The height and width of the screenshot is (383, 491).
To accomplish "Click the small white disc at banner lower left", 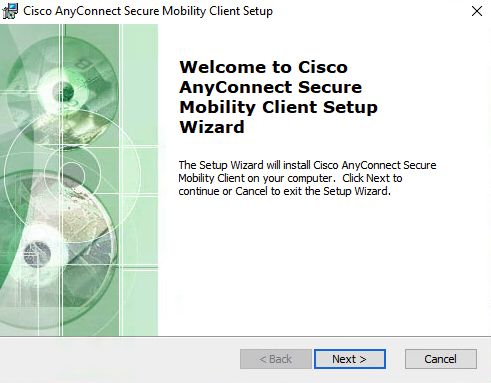I will coord(37,254).
